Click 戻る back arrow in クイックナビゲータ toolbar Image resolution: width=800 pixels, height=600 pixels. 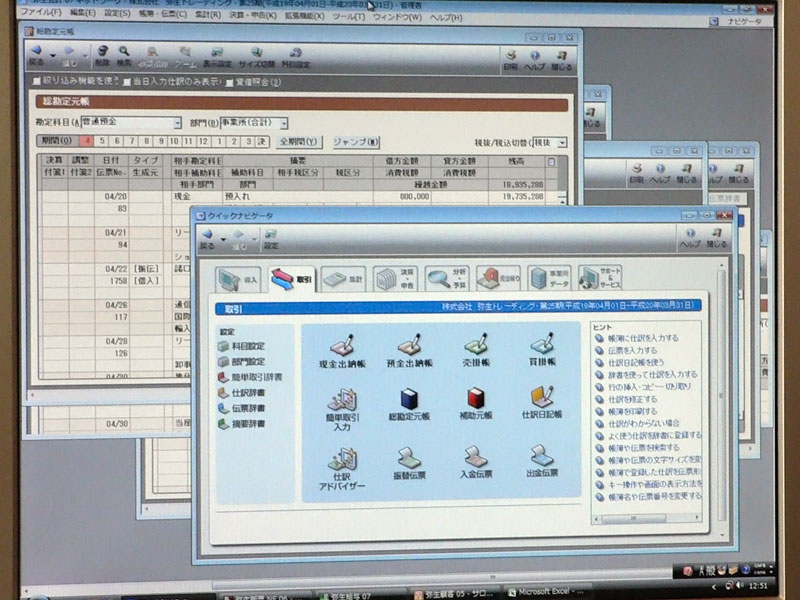point(207,239)
